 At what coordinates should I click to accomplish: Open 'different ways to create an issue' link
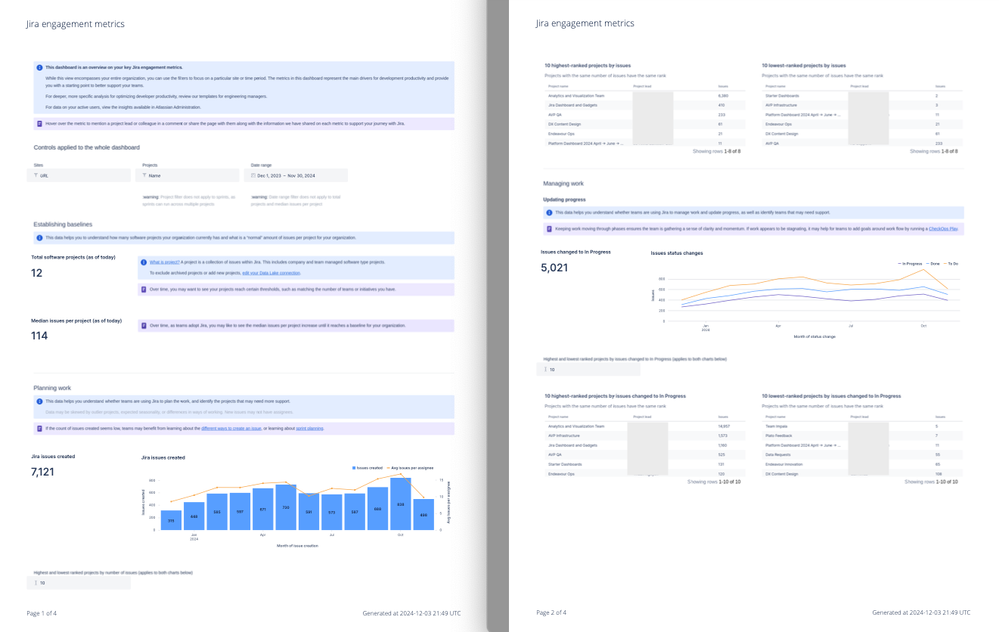pyautogui.click(x=231, y=429)
